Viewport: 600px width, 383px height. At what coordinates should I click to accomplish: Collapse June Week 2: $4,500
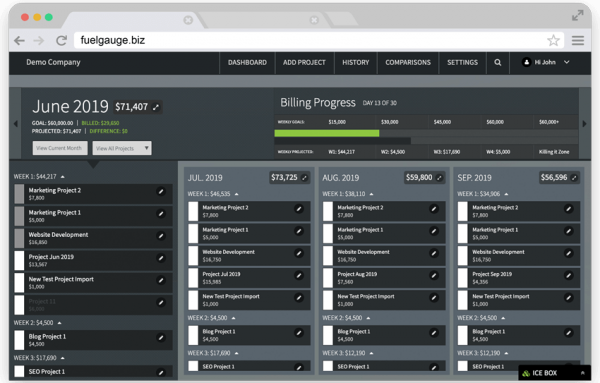point(59,323)
